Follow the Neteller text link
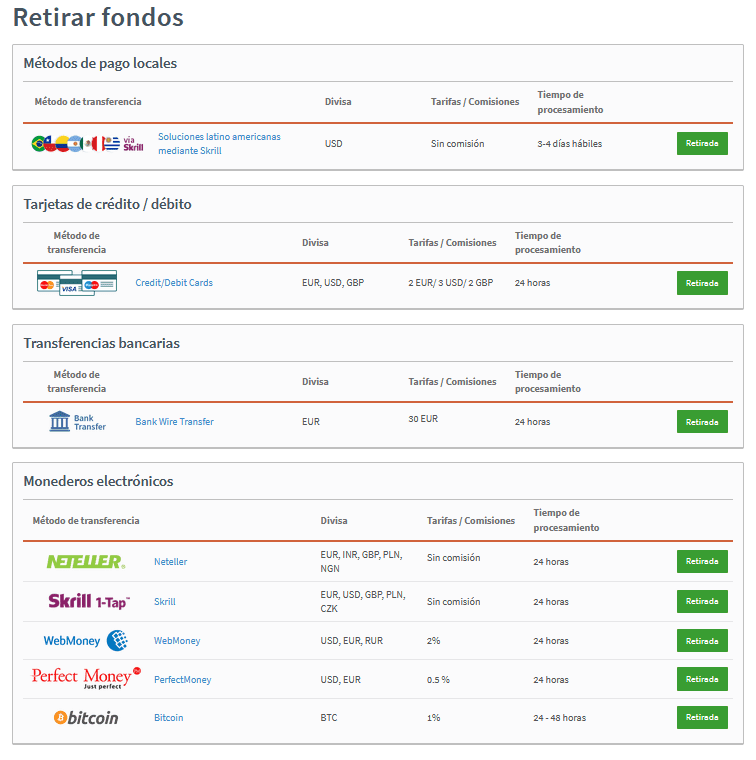 point(170,562)
